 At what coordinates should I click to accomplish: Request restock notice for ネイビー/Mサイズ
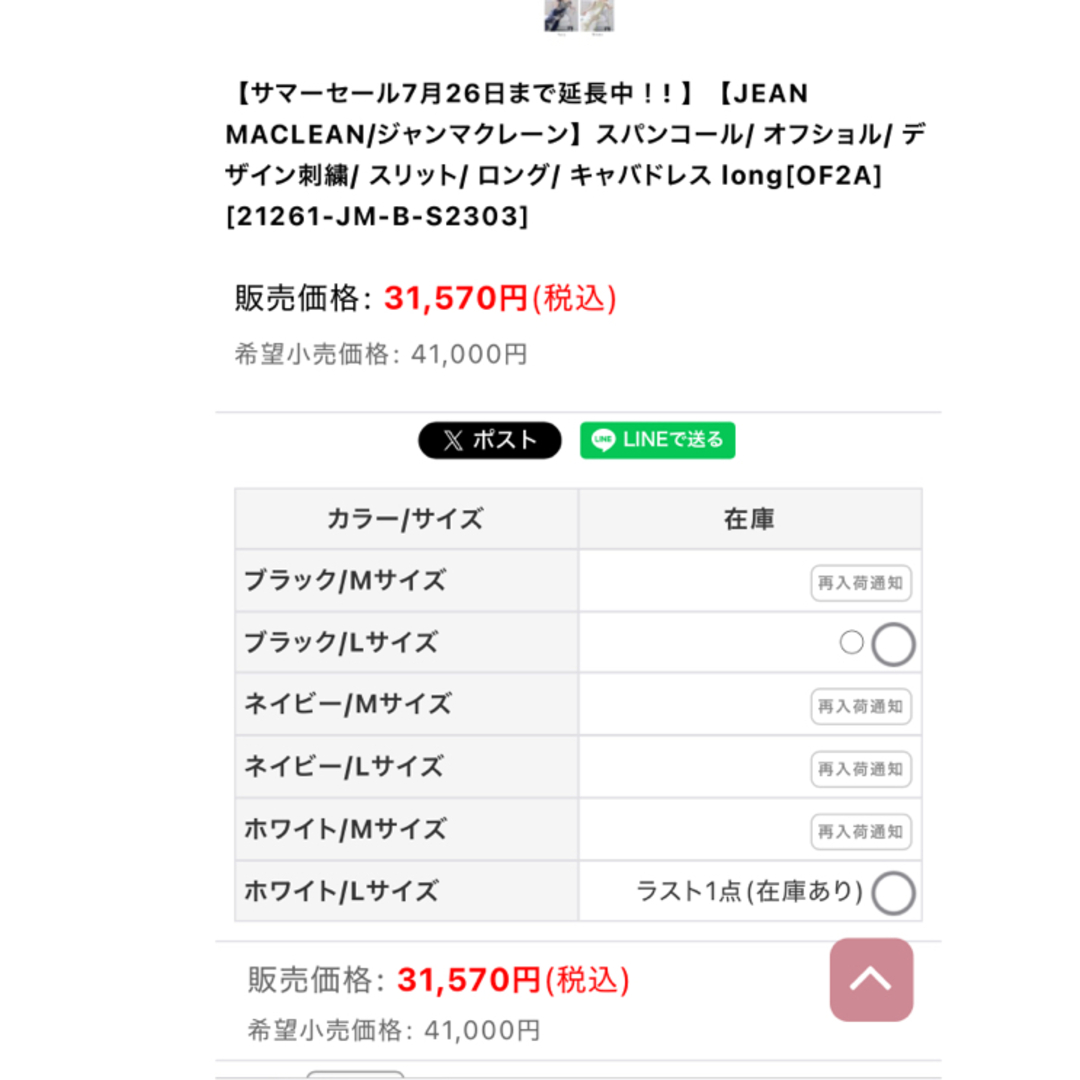click(861, 707)
